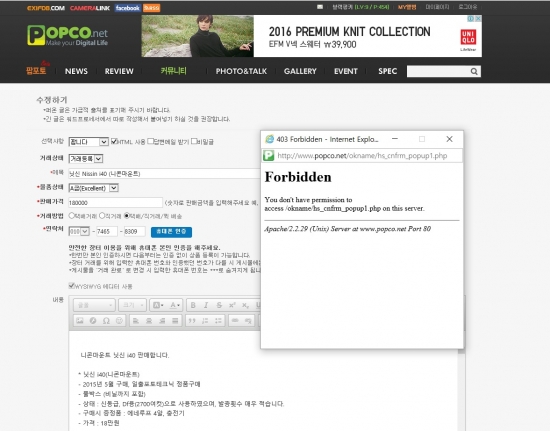Apply strikethrough formatting

tap(219, 305)
